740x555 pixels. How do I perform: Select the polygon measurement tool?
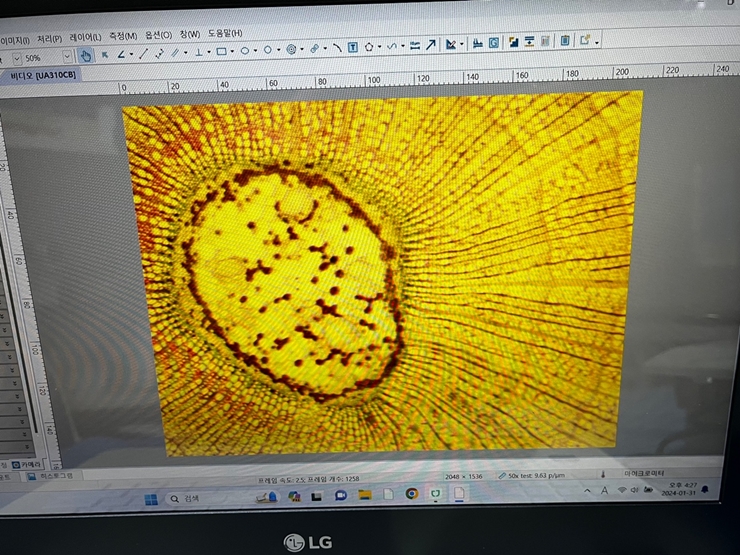coord(369,47)
